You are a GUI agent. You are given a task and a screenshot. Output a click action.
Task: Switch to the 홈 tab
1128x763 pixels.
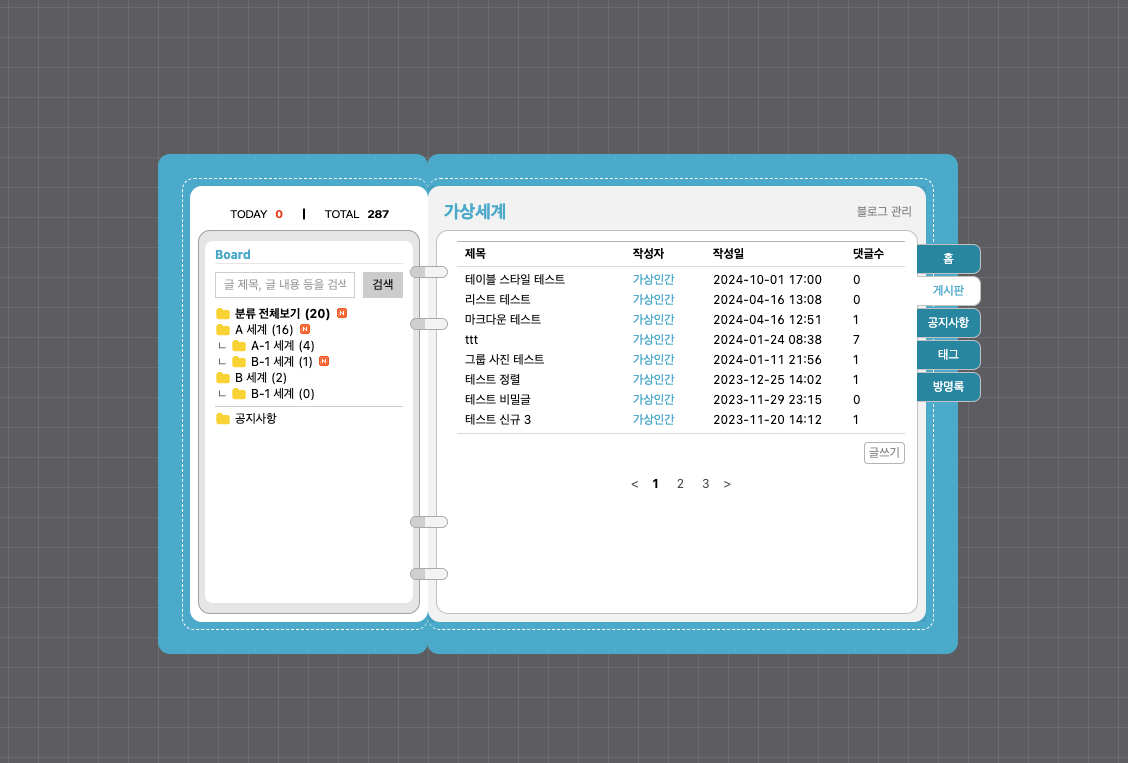(x=948, y=258)
